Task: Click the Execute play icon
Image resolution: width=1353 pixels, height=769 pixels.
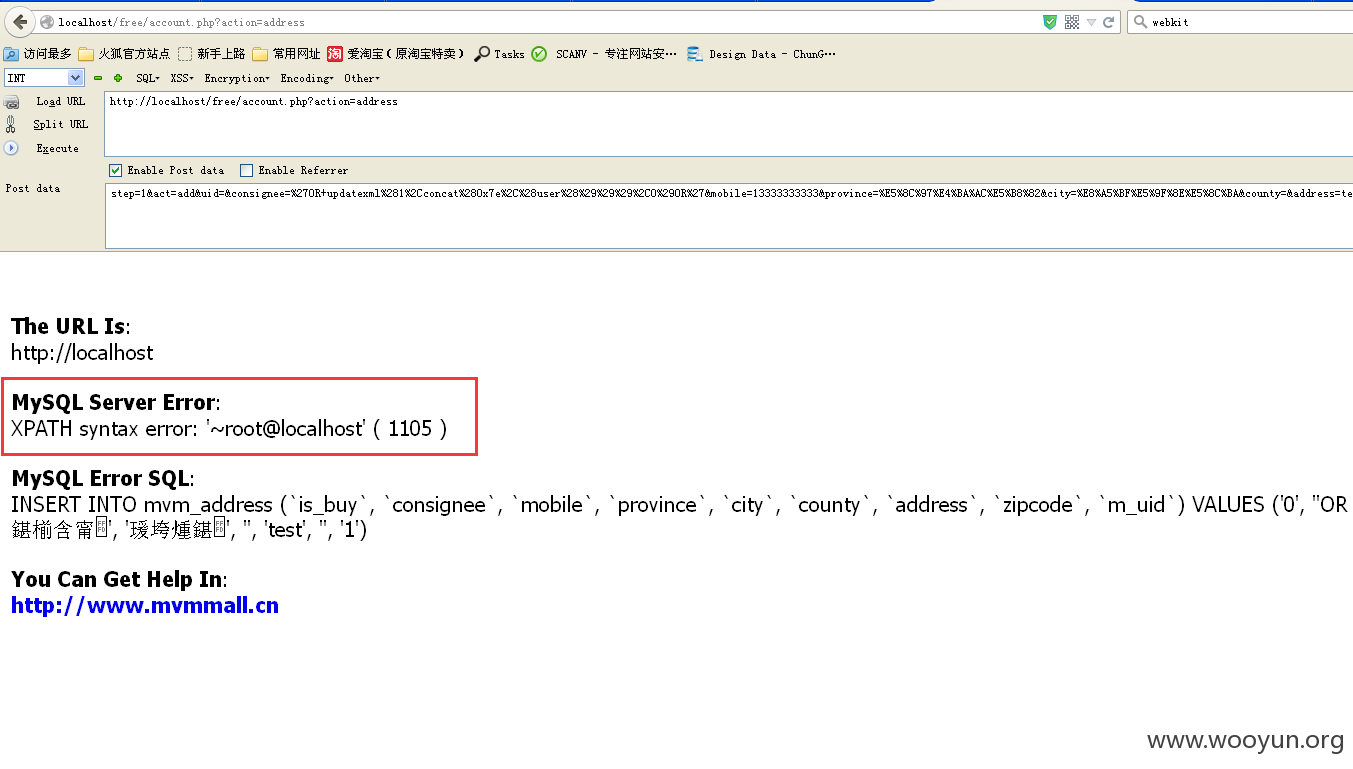Action: (x=12, y=148)
